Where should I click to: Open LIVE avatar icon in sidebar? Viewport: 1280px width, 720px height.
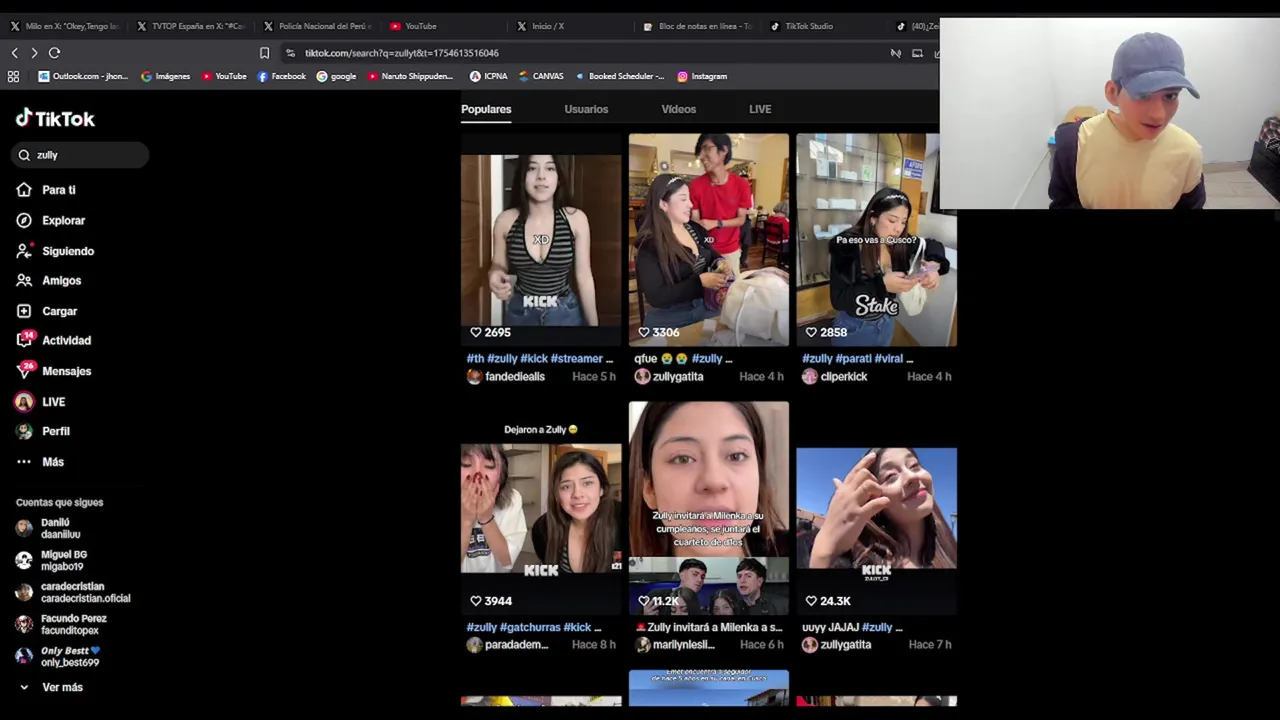24,402
